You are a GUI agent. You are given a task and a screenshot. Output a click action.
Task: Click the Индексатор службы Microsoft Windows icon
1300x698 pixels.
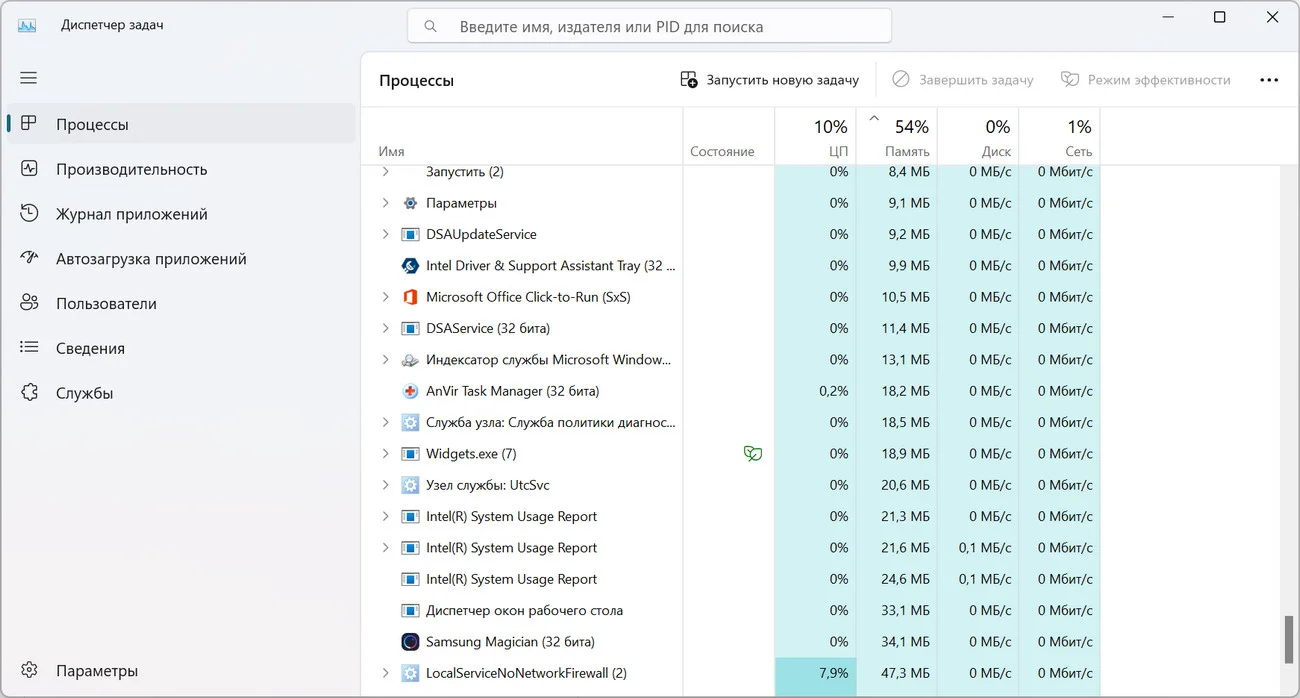point(410,360)
